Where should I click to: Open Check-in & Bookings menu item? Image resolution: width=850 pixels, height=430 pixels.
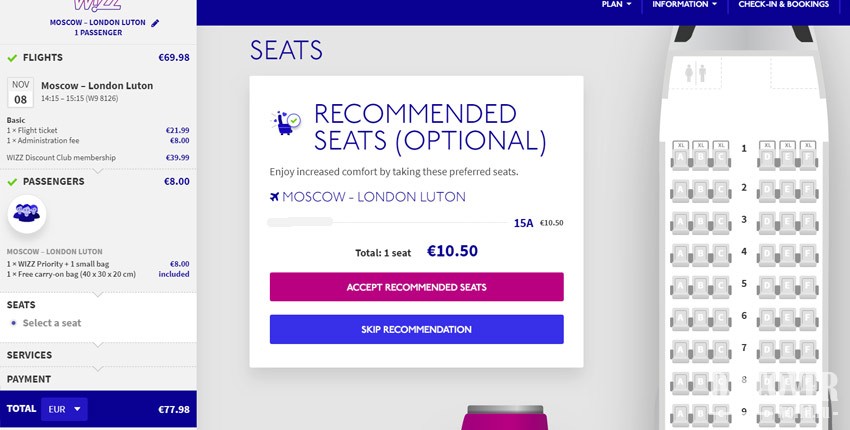(x=783, y=5)
